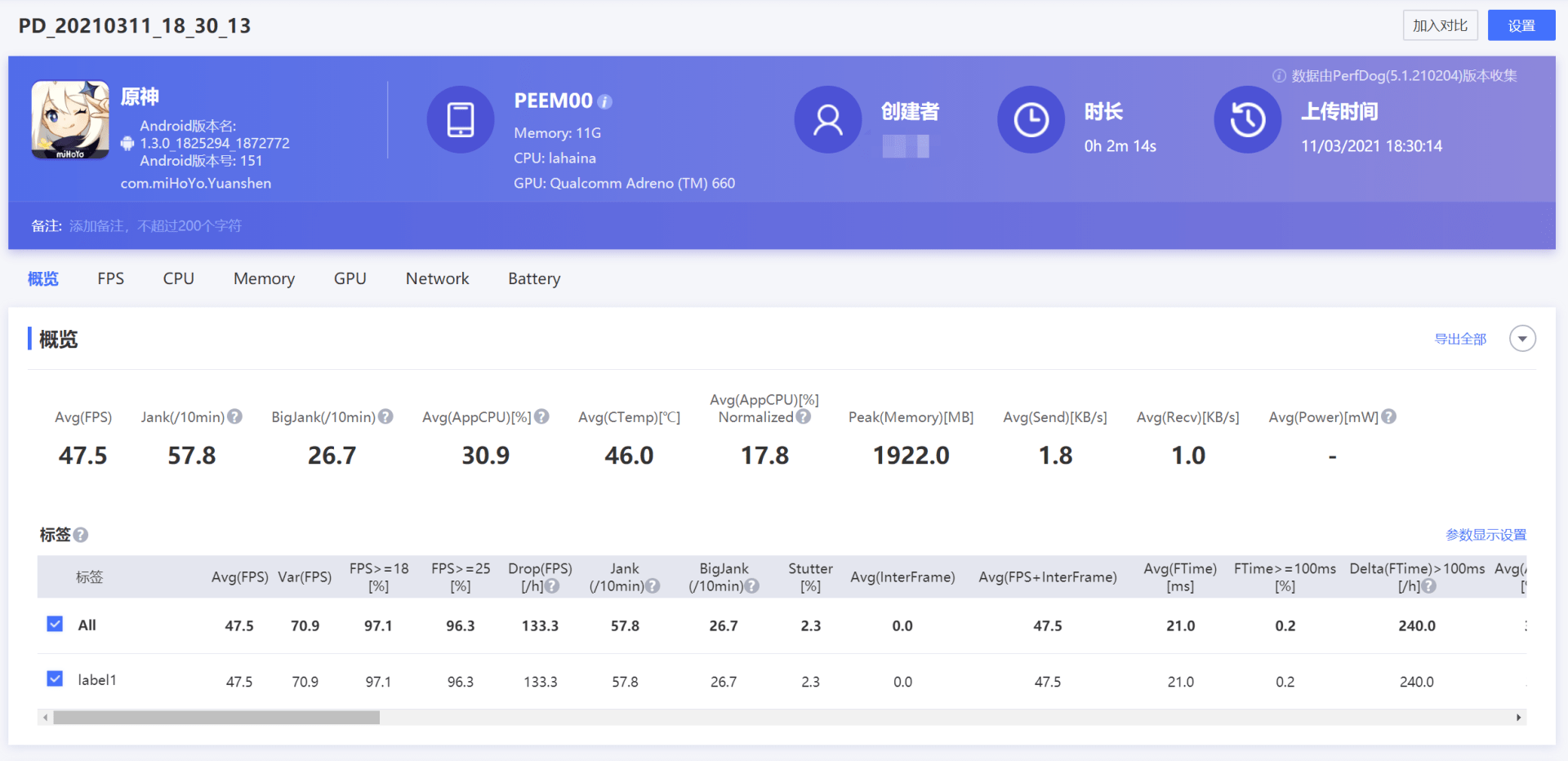Click the FPS>=25 [%] column header
This screenshot has height=761, width=1568.
tap(461, 577)
